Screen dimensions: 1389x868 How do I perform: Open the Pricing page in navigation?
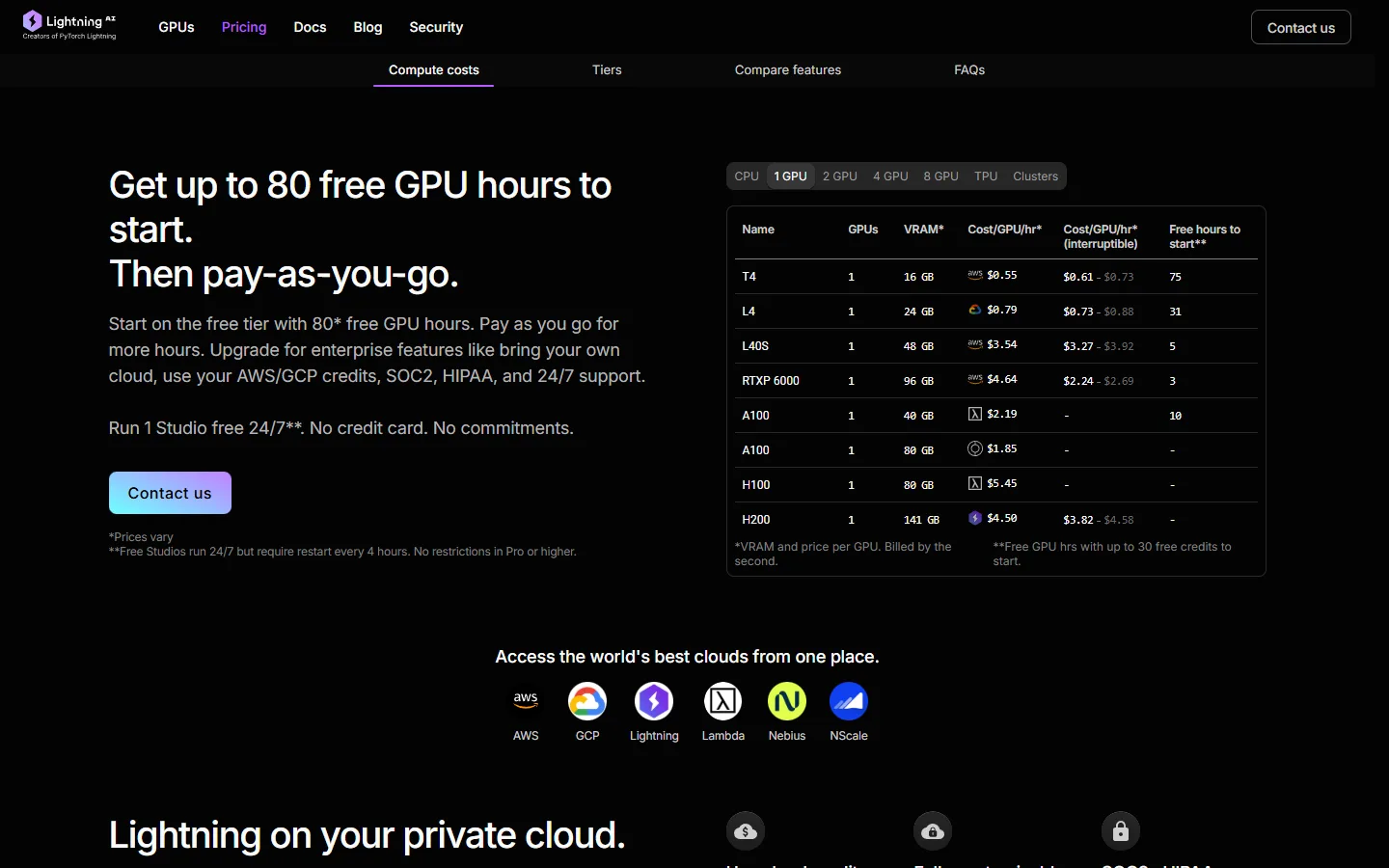(x=244, y=27)
